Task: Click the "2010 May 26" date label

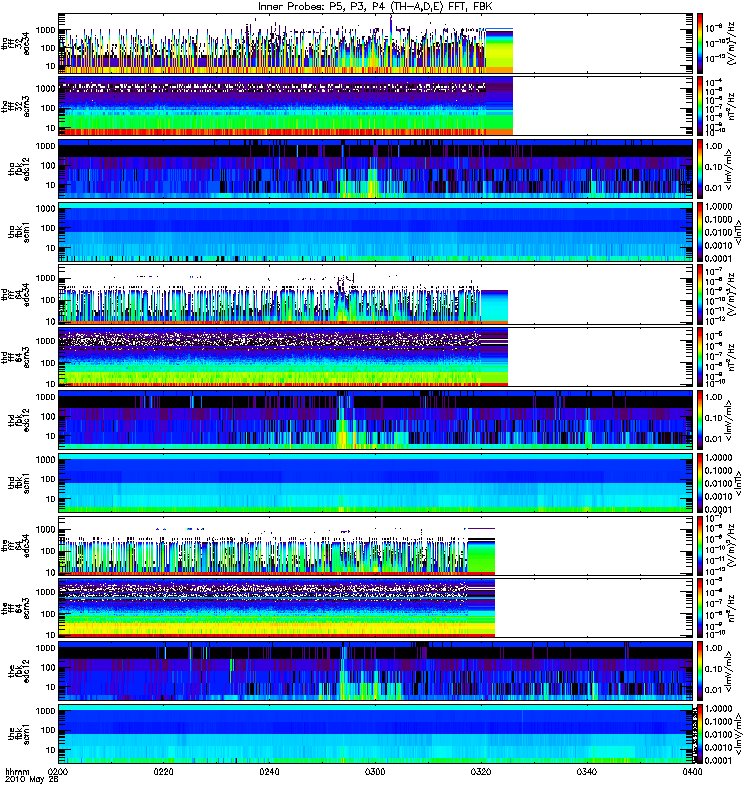Action: (x=32, y=780)
